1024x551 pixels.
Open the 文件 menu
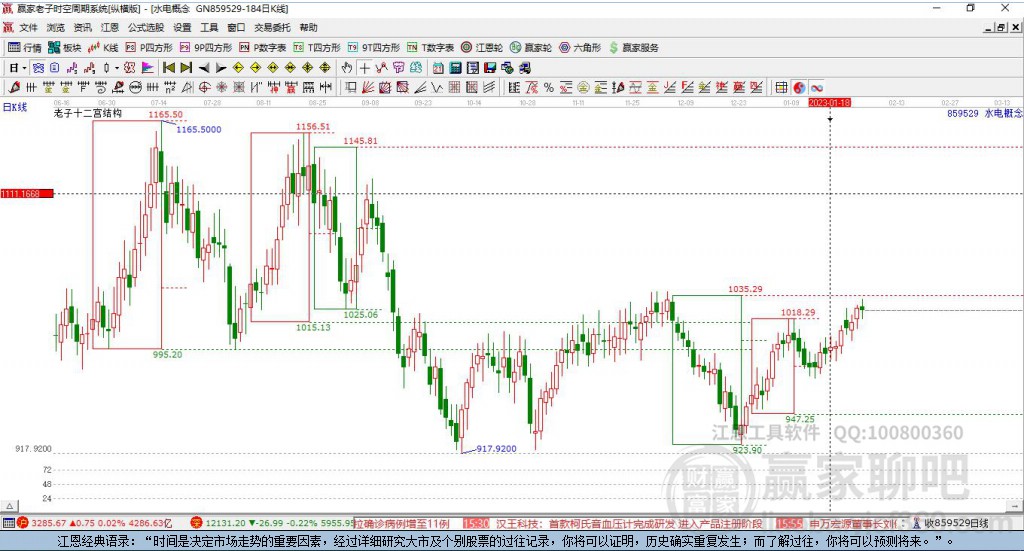pyautogui.click(x=28, y=27)
